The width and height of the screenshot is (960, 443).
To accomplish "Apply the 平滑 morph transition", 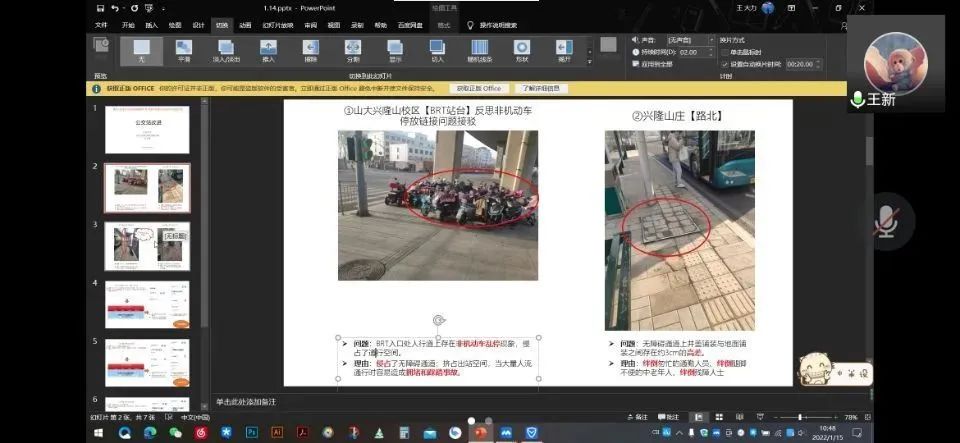I will coord(184,51).
